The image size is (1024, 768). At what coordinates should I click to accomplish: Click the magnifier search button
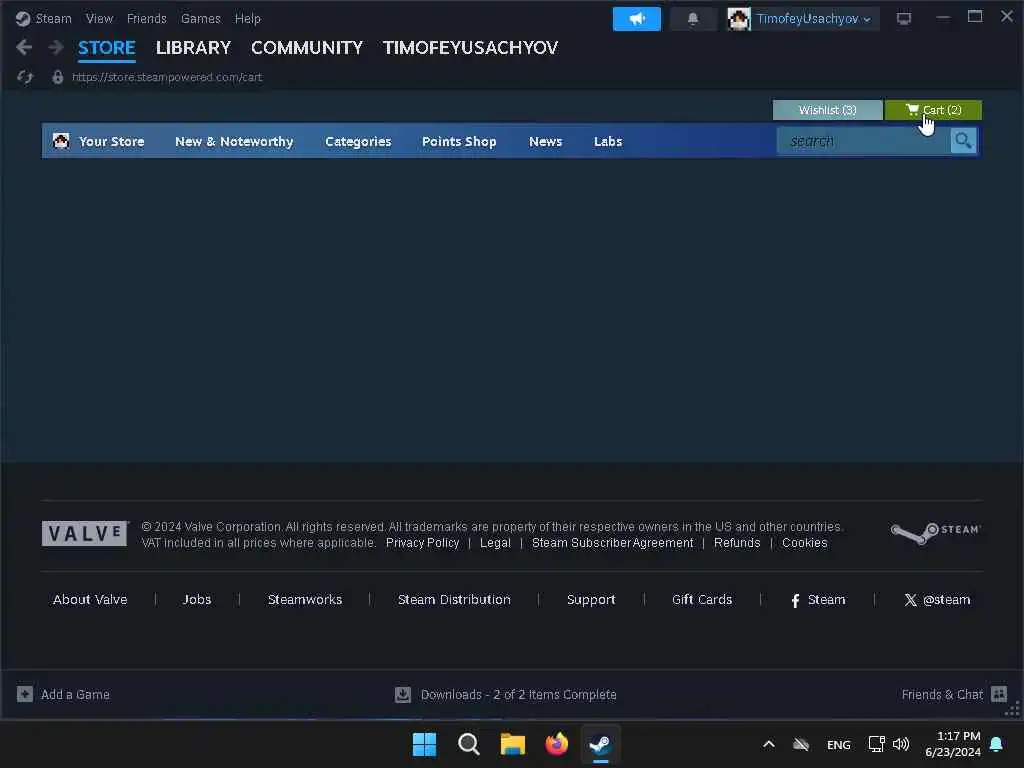point(963,141)
